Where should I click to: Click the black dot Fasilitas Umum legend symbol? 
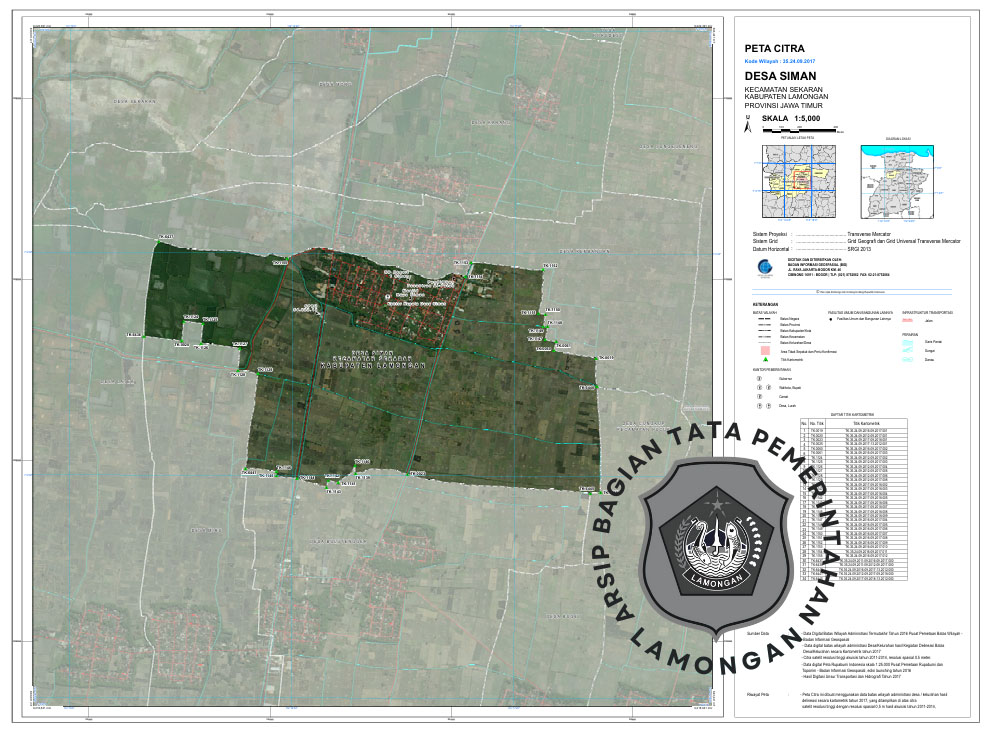[x=832, y=321]
